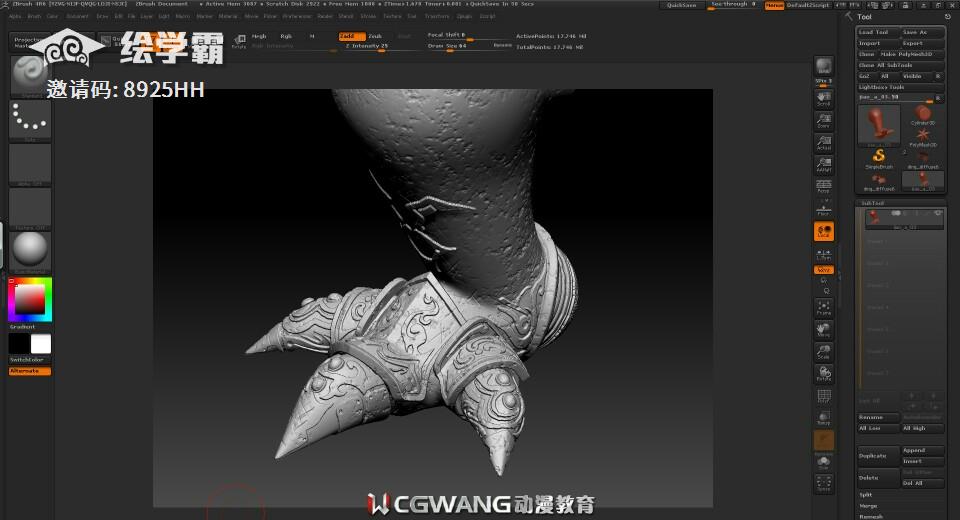Click the All High button
The width and height of the screenshot is (960, 520).
922,428
